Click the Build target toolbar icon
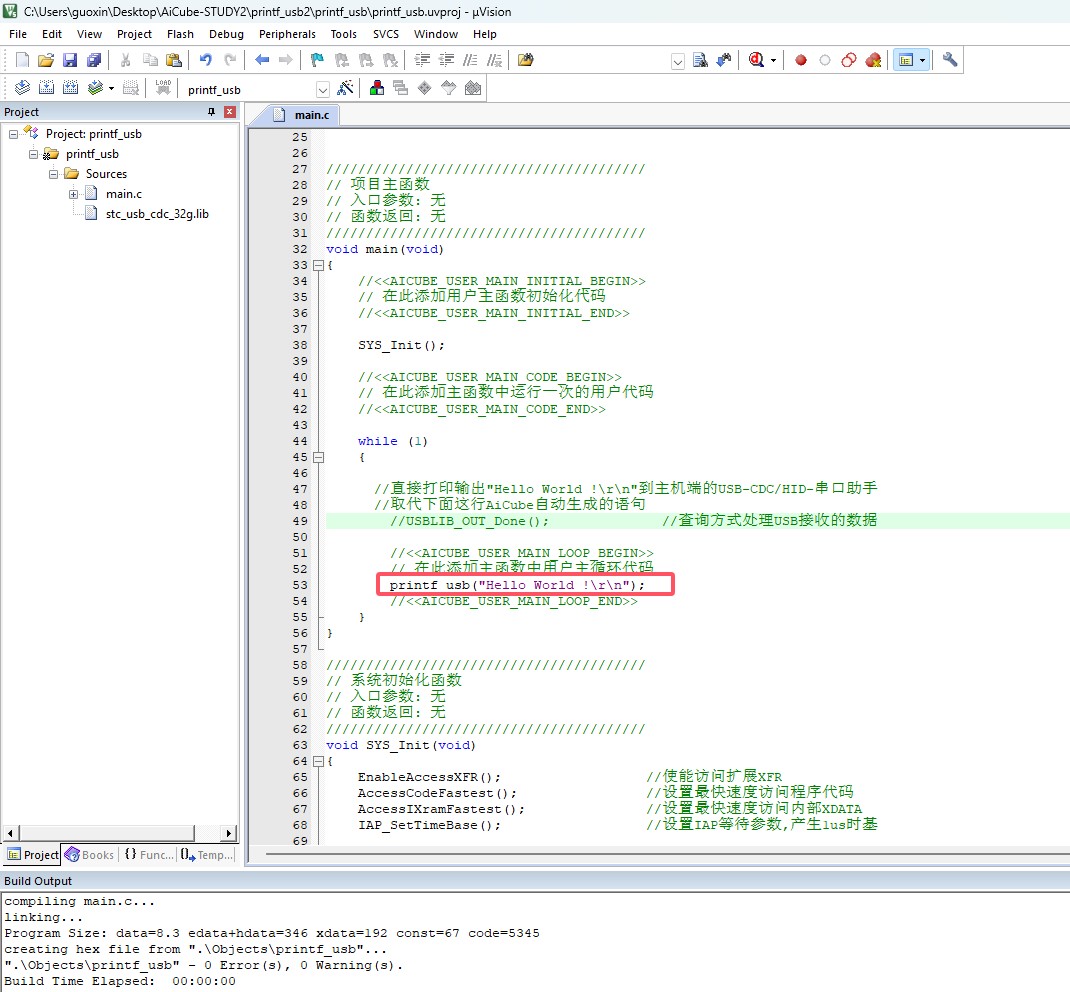Image resolution: width=1070 pixels, height=992 pixels. tap(46, 88)
